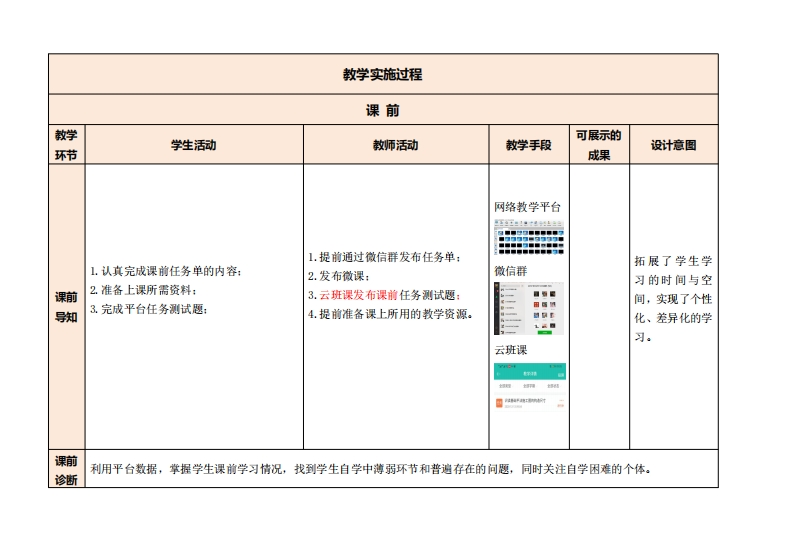Click the 微信群 screenshot thumbnail
This screenshot has height=560, width=793.
(528, 308)
